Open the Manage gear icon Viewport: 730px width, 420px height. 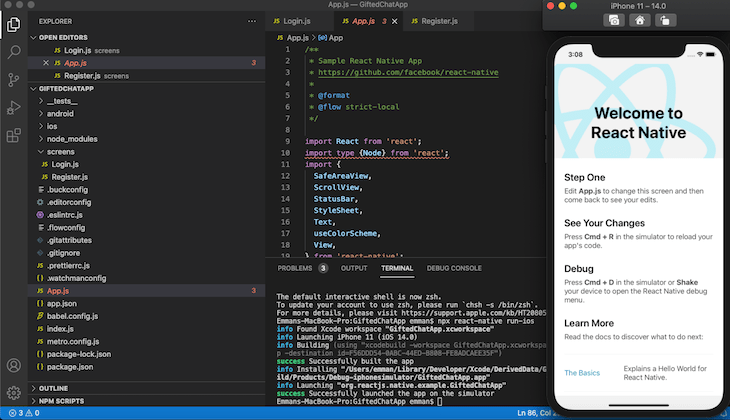[x=14, y=393]
